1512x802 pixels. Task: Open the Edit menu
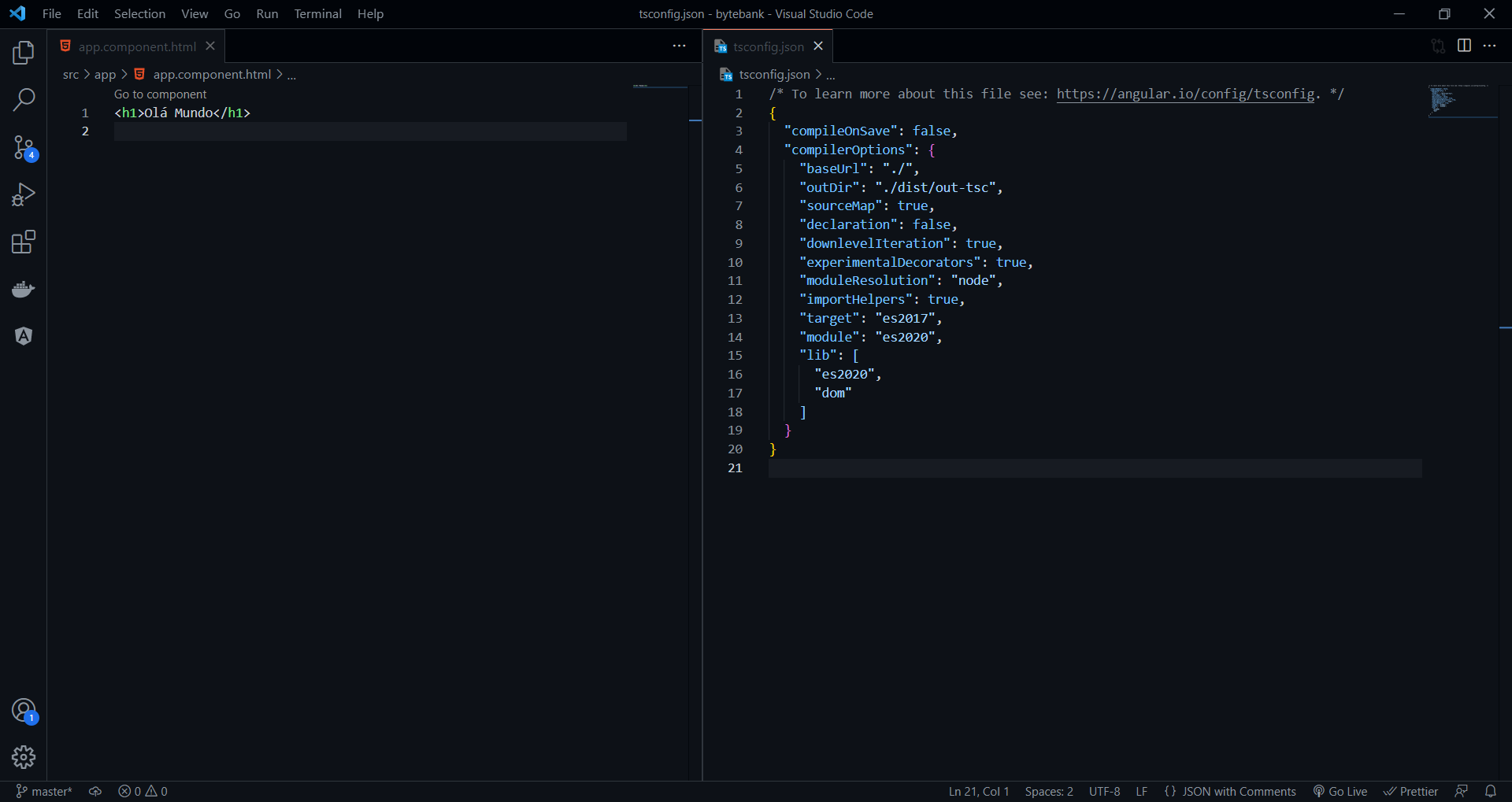87,14
